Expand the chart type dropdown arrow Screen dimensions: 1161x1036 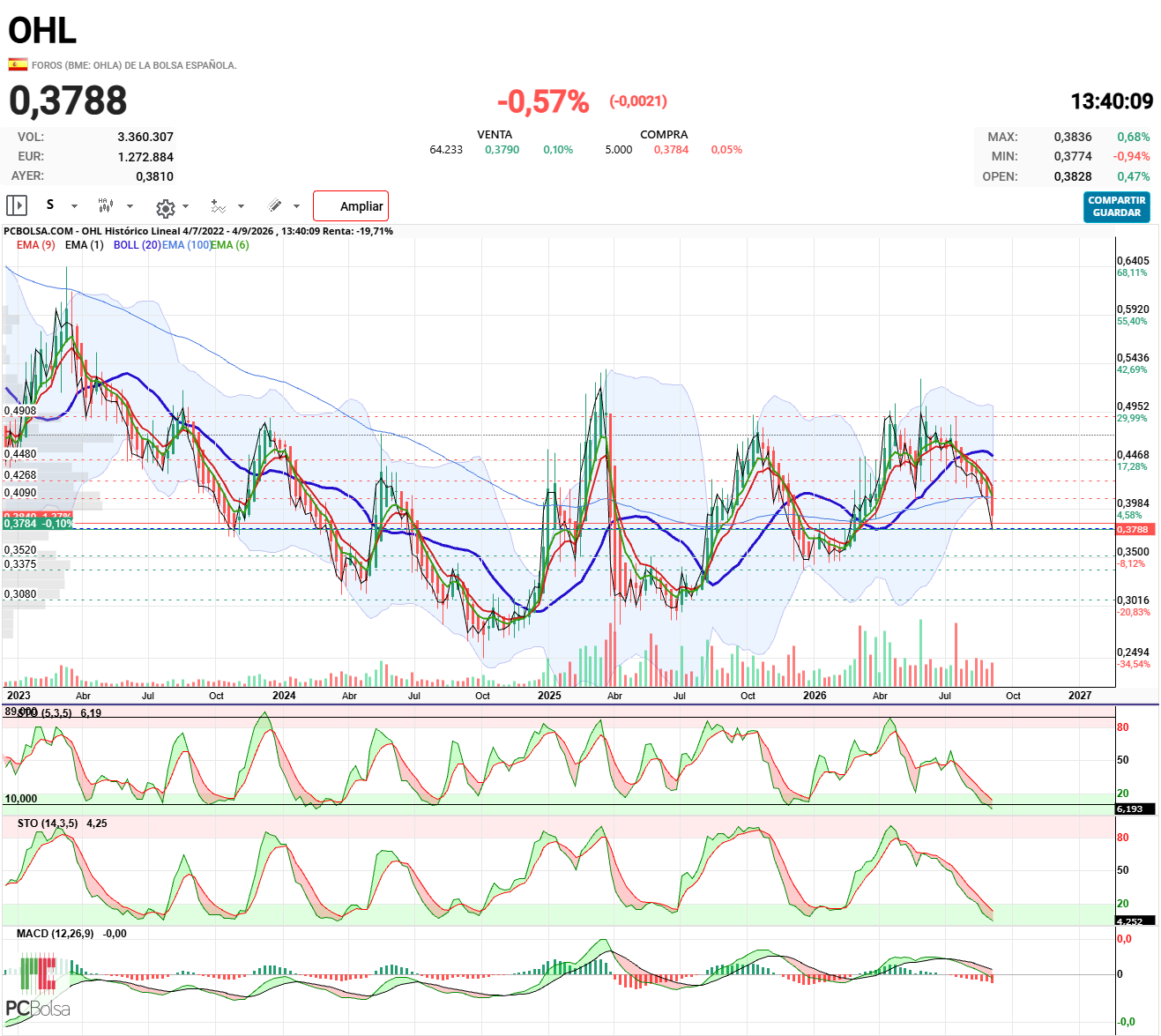click(x=130, y=206)
